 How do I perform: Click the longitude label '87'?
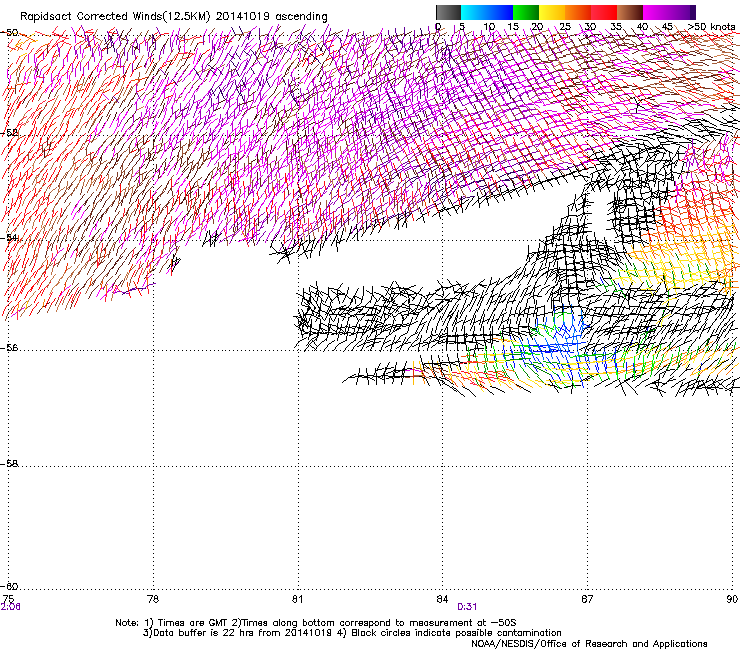[x=587, y=599]
